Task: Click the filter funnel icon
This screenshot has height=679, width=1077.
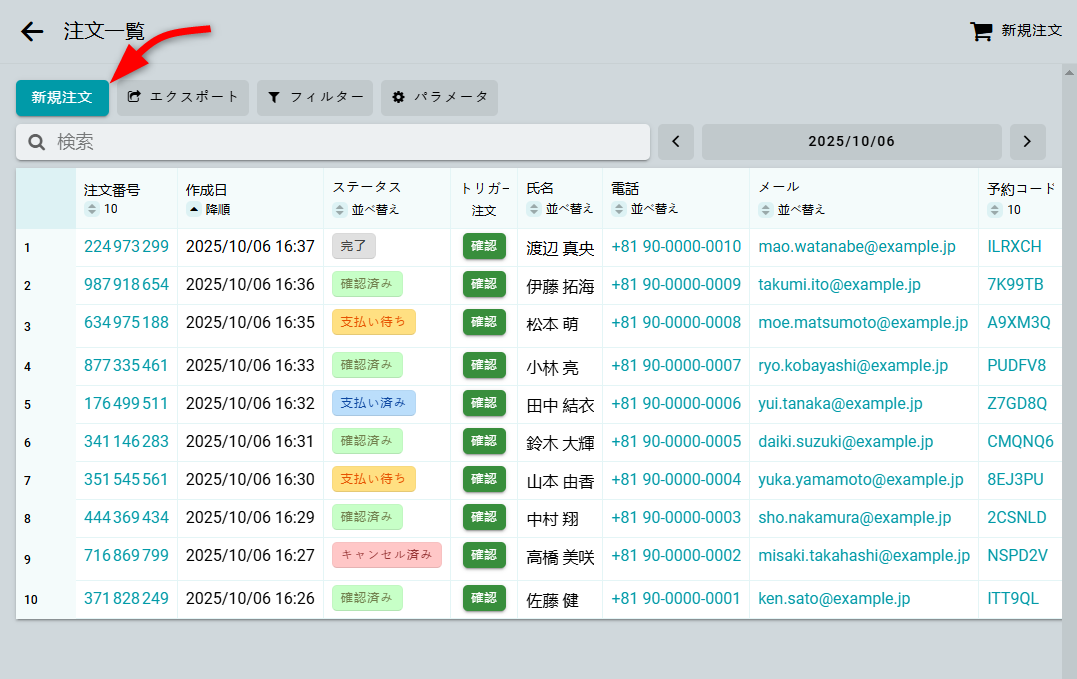Action: tap(274, 97)
